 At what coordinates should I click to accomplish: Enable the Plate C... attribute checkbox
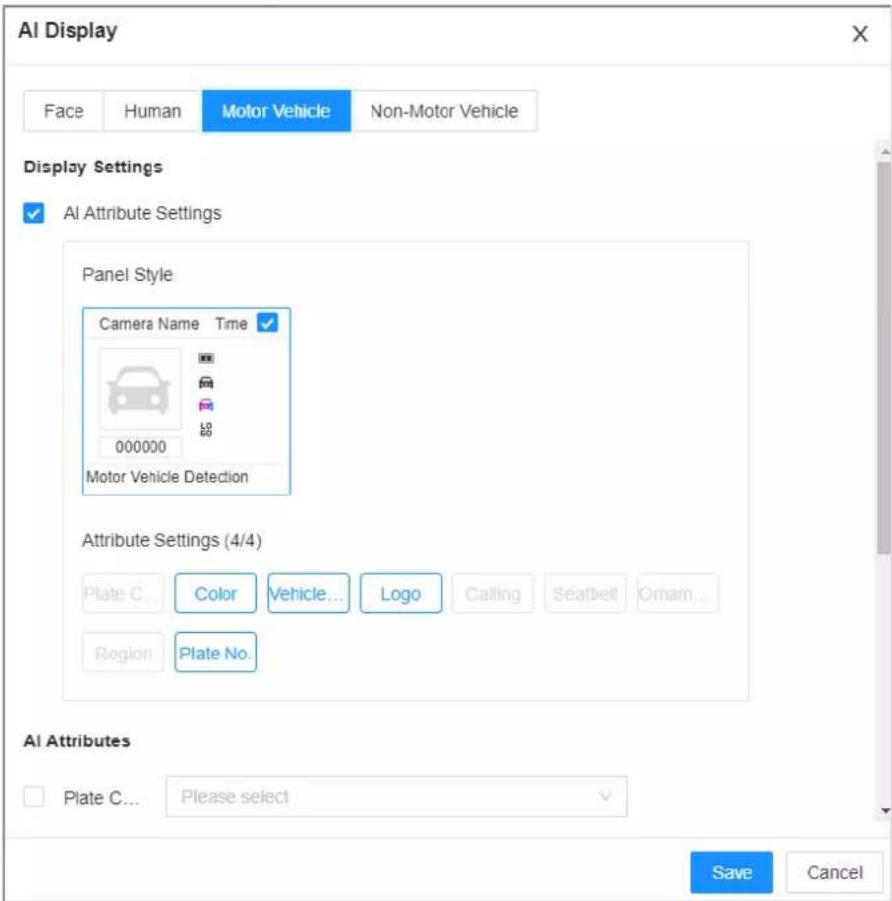click(33, 797)
